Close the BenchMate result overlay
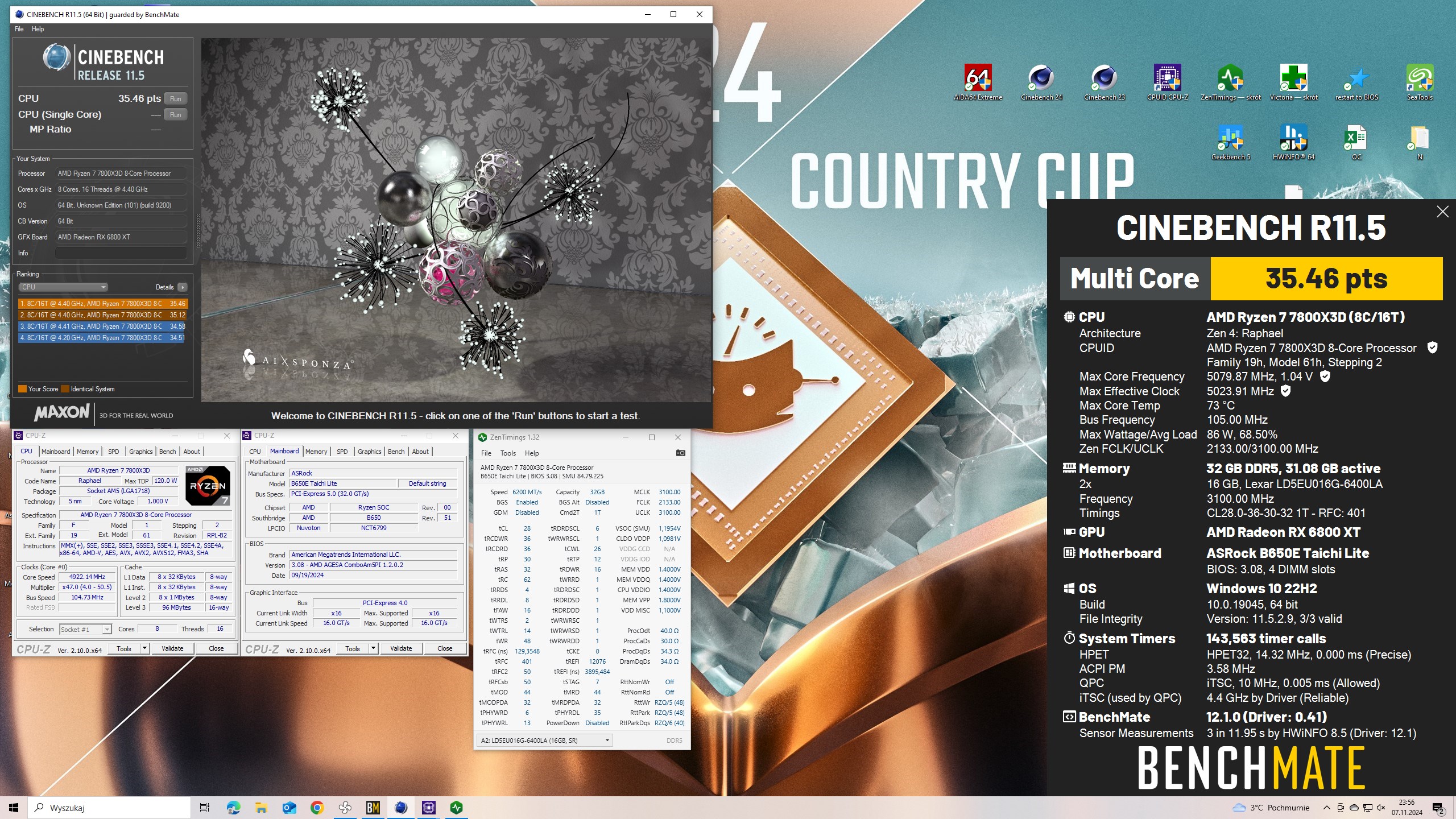Screen dimensions: 1456x819 coord(1442,212)
